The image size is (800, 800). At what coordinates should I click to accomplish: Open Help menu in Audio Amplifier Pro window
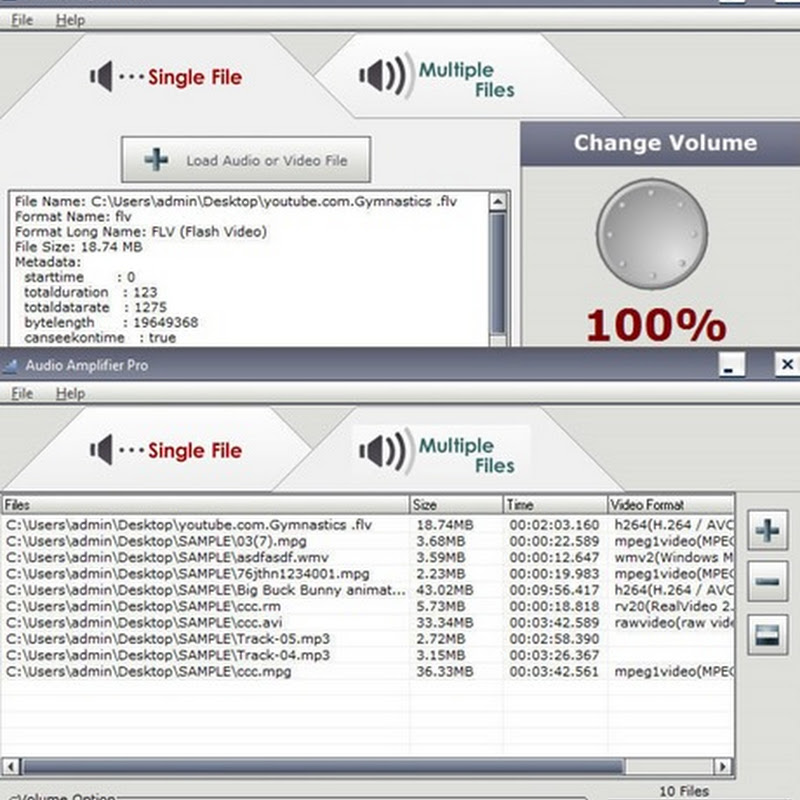click(70, 394)
